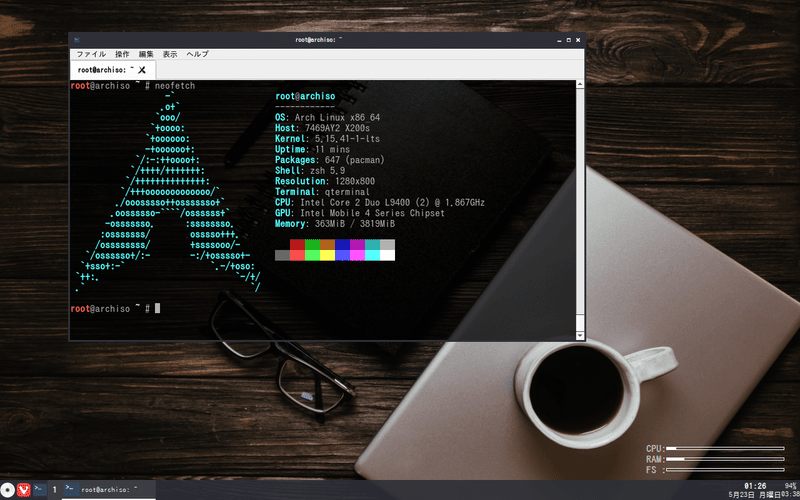The height and width of the screenshot is (500, 800).
Task: Click the typed 'neofetch' command text
Action: pyautogui.click(x=175, y=86)
